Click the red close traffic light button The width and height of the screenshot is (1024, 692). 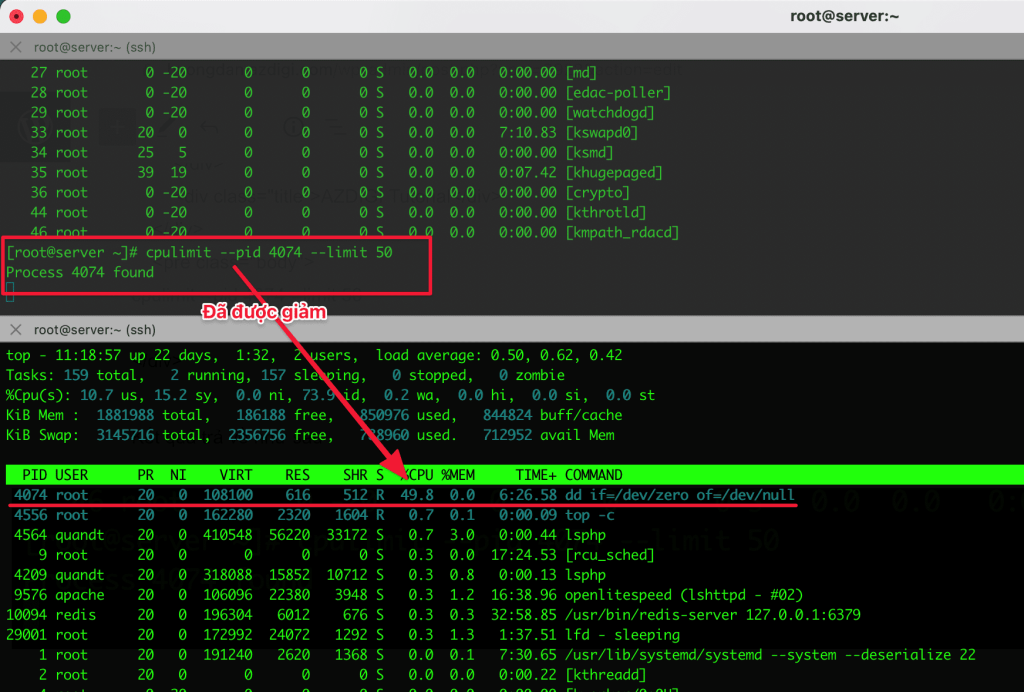click(18, 16)
